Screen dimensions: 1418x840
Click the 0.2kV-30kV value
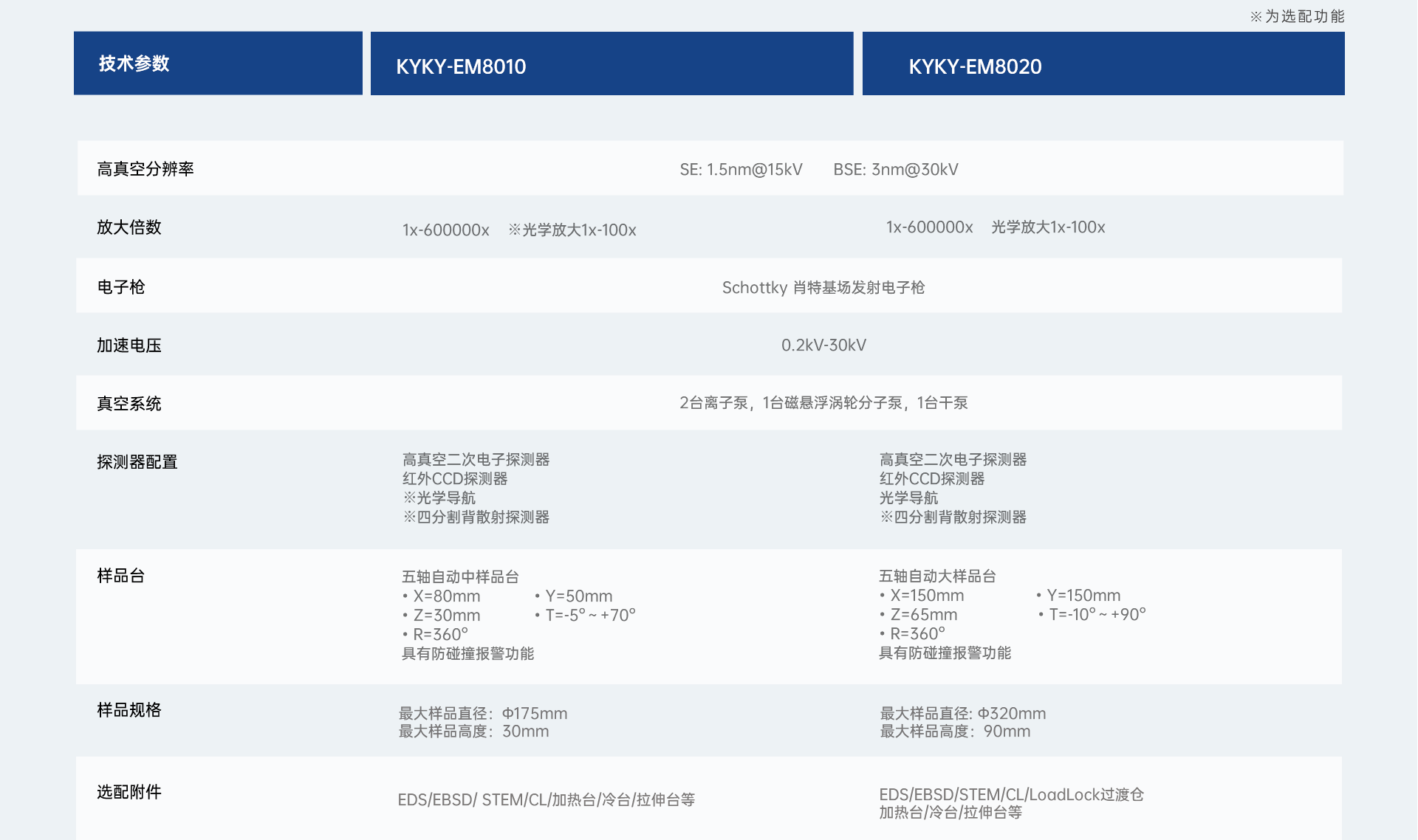pos(823,345)
